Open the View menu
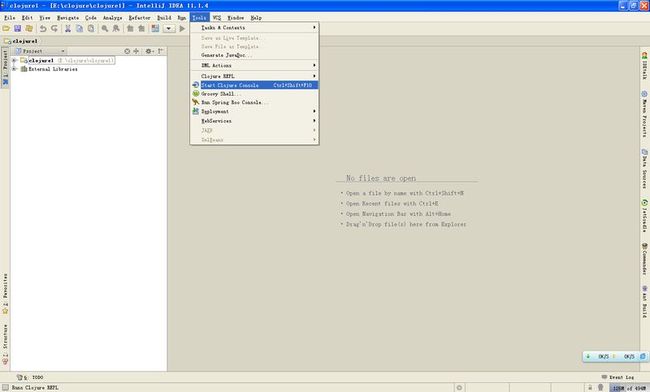Image resolution: width=650 pixels, height=392 pixels. [x=45, y=18]
